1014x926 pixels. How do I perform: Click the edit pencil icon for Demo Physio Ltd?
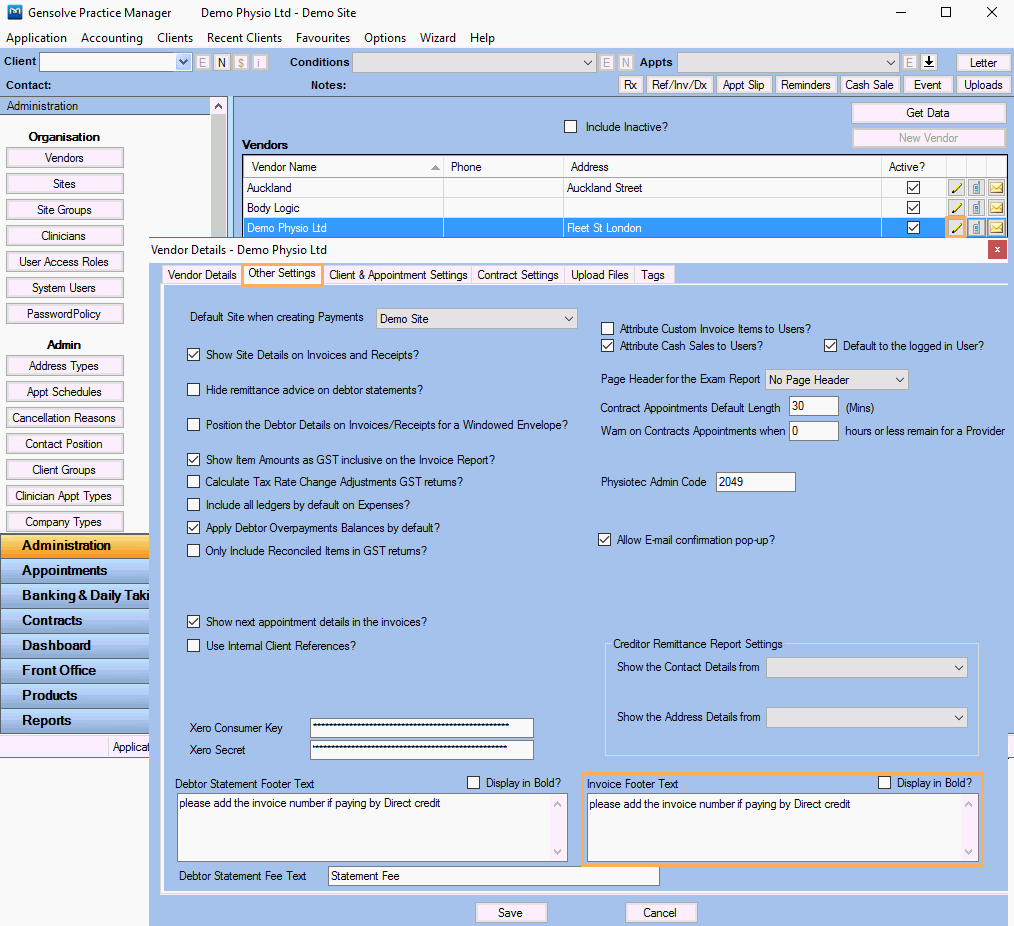click(956, 228)
